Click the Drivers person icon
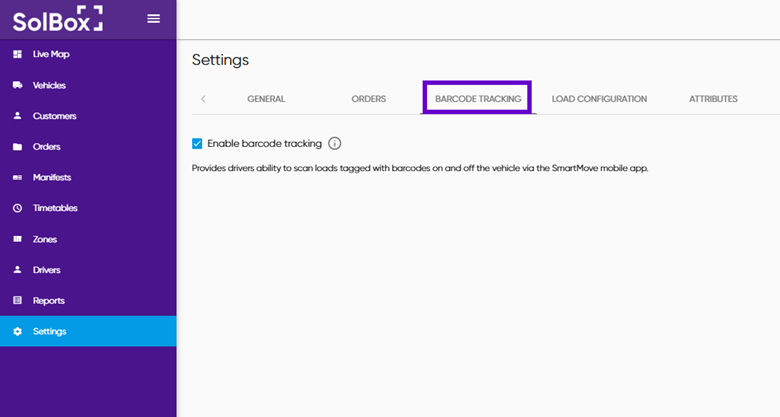Image resolution: width=780 pixels, height=417 pixels. point(17,270)
